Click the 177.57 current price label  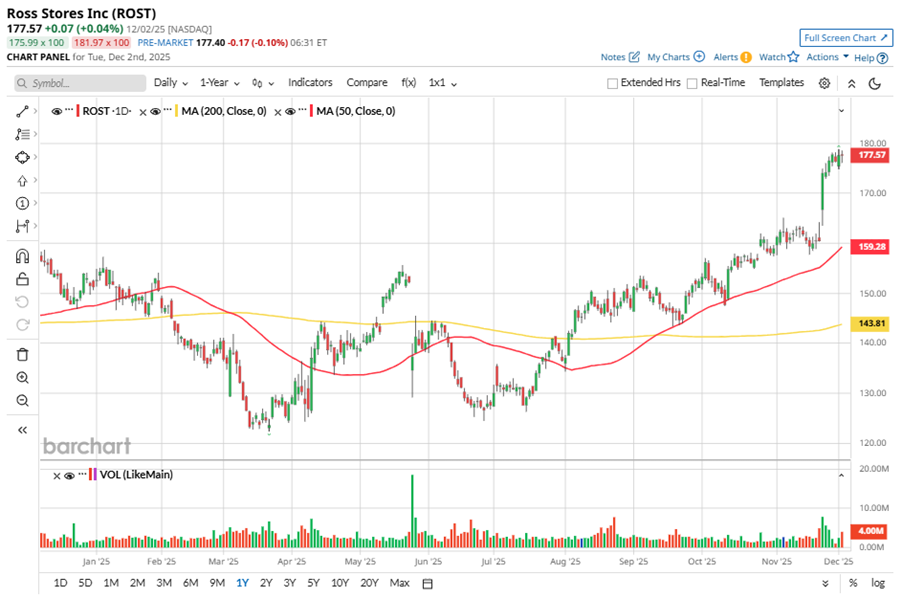click(x=871, y=155)
